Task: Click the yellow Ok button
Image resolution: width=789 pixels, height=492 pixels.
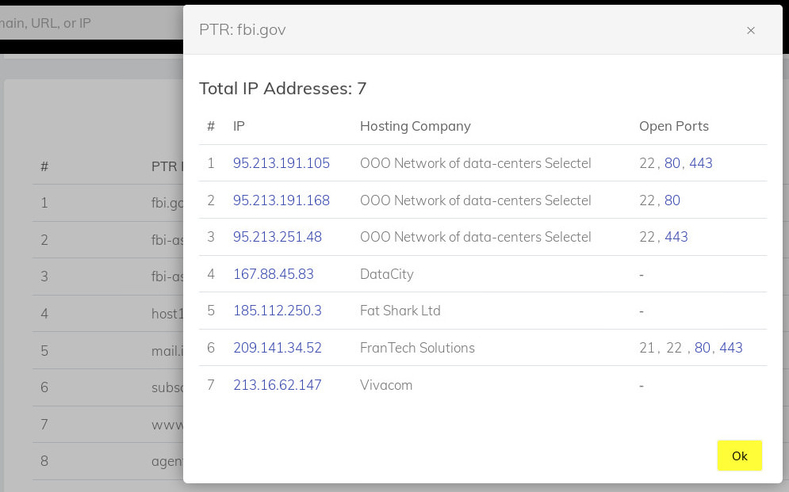Action: (739, 456)
